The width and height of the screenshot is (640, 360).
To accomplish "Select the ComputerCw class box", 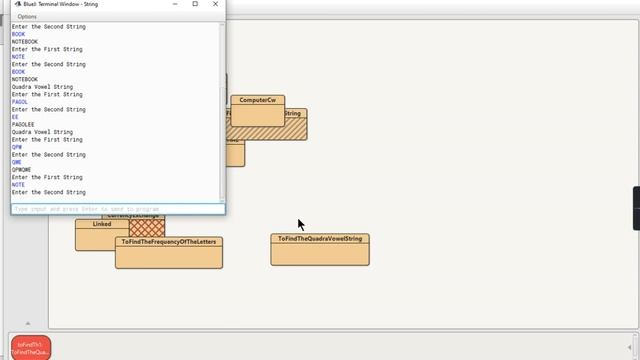I will coord(258,111).
